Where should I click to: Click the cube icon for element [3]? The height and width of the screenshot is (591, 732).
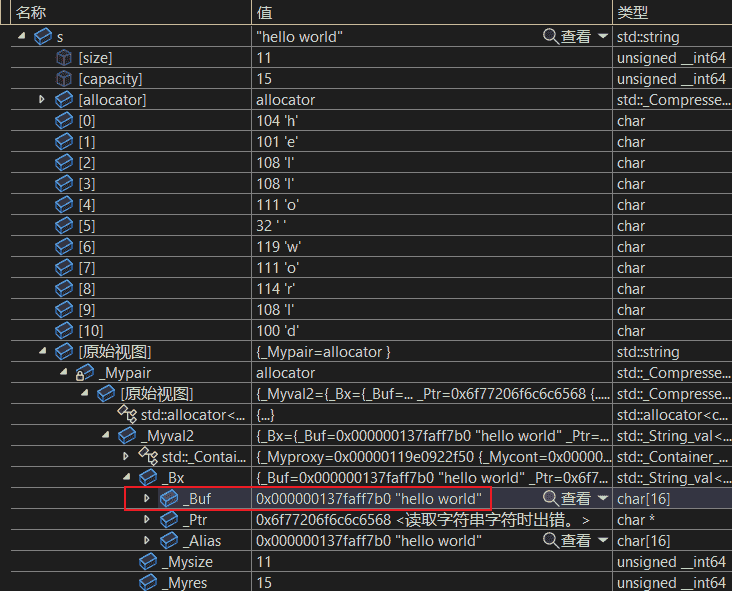coord(64,183)
